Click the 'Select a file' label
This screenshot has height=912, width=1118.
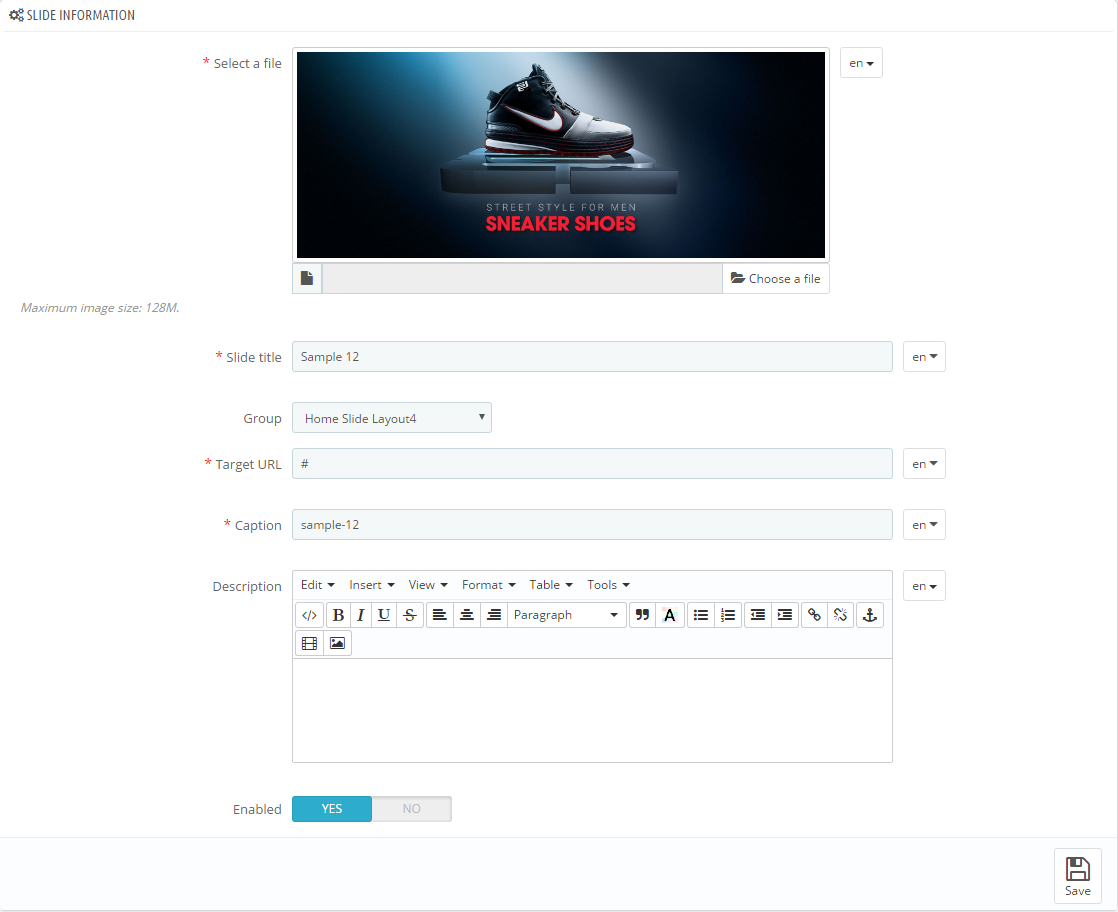(247, 63)
